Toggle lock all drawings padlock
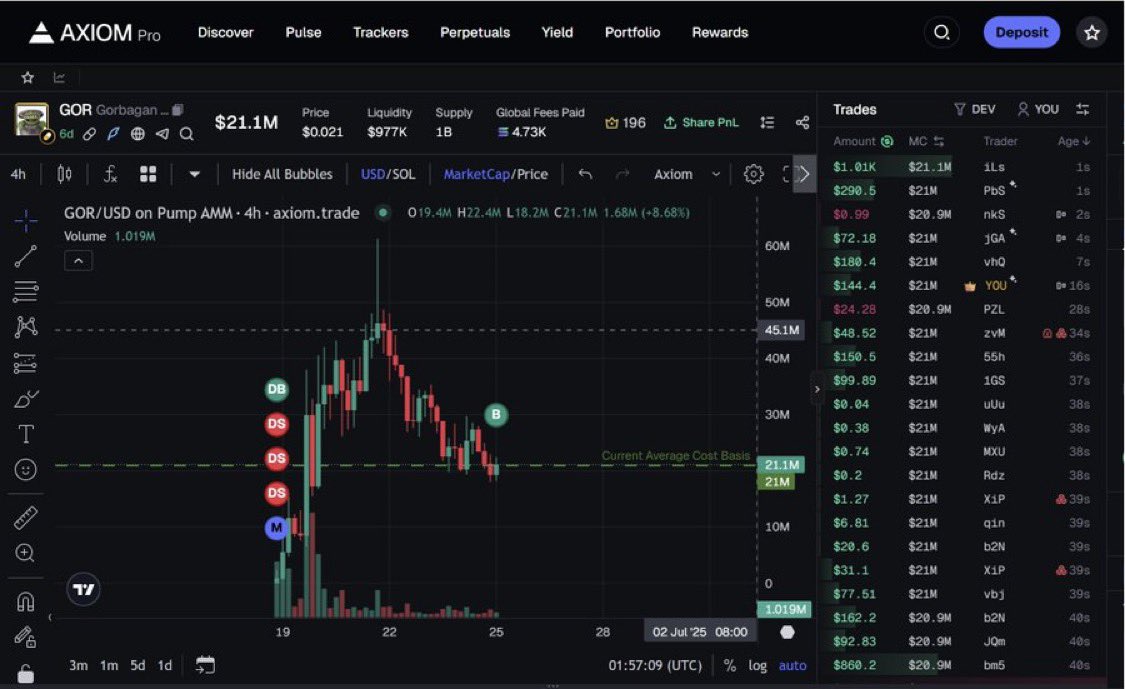 [x=26, y=674]
